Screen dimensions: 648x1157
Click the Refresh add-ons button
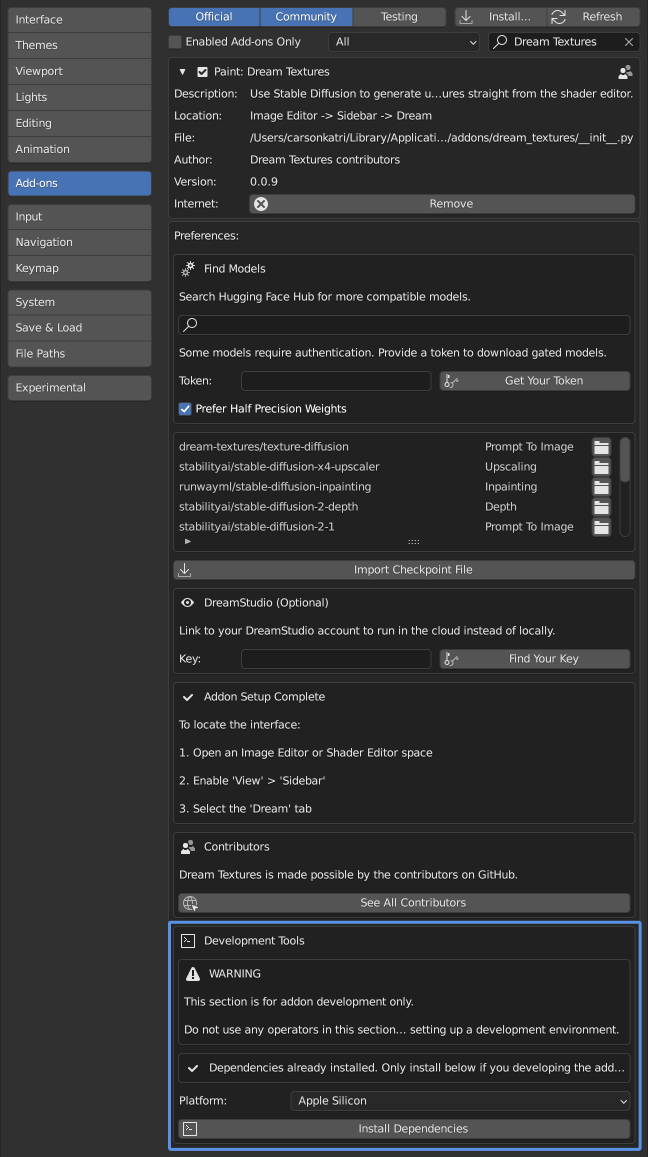tap(593, 17)
